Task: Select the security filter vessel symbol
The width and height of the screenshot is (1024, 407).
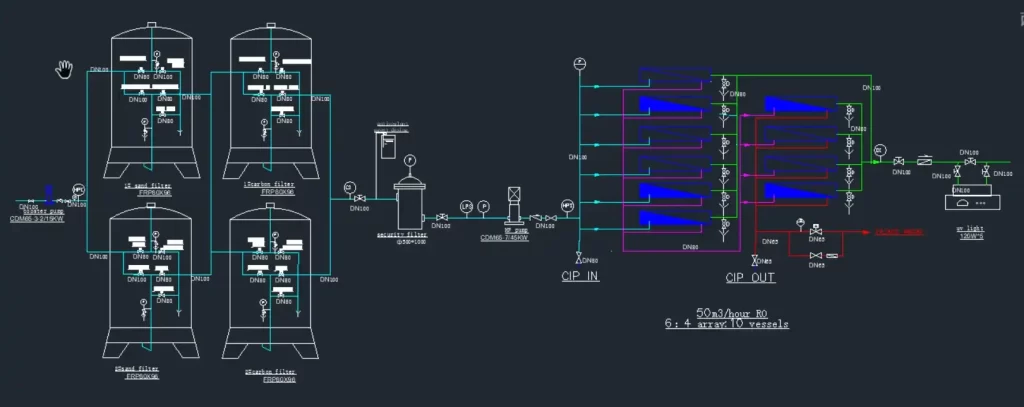Action: coord(410,202)
